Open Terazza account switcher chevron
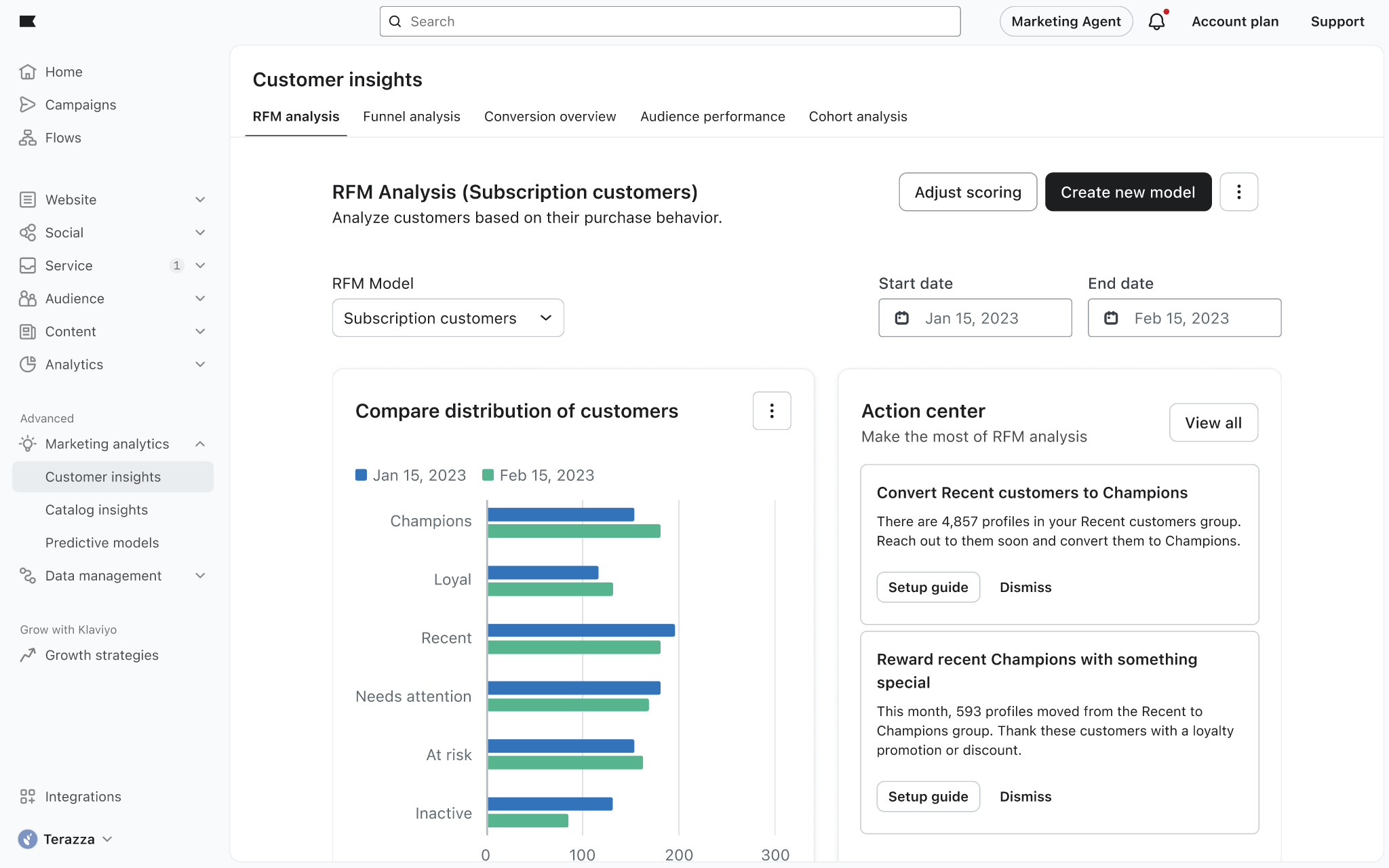 [x=107, y=839]
